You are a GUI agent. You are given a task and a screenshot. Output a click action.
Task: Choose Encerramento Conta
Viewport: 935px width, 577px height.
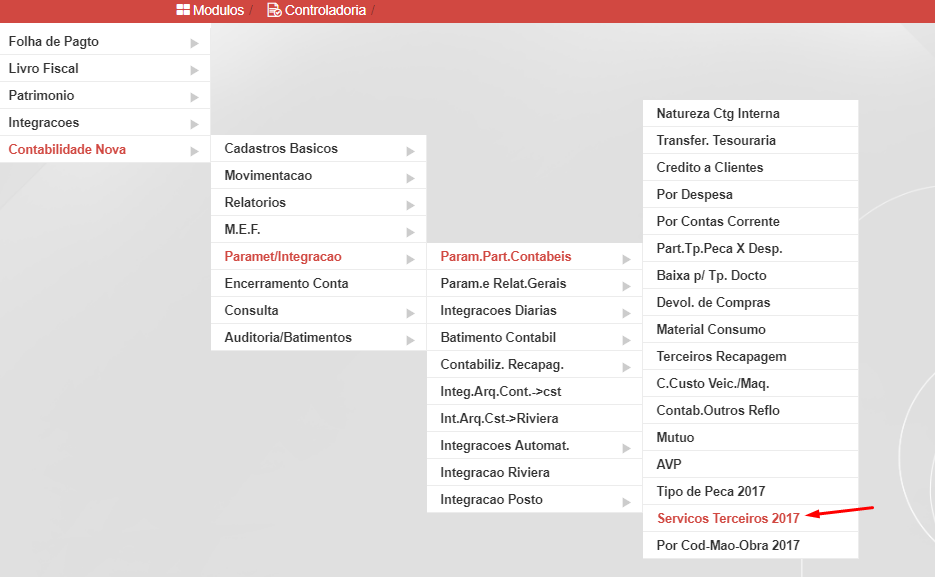[318, 283]
